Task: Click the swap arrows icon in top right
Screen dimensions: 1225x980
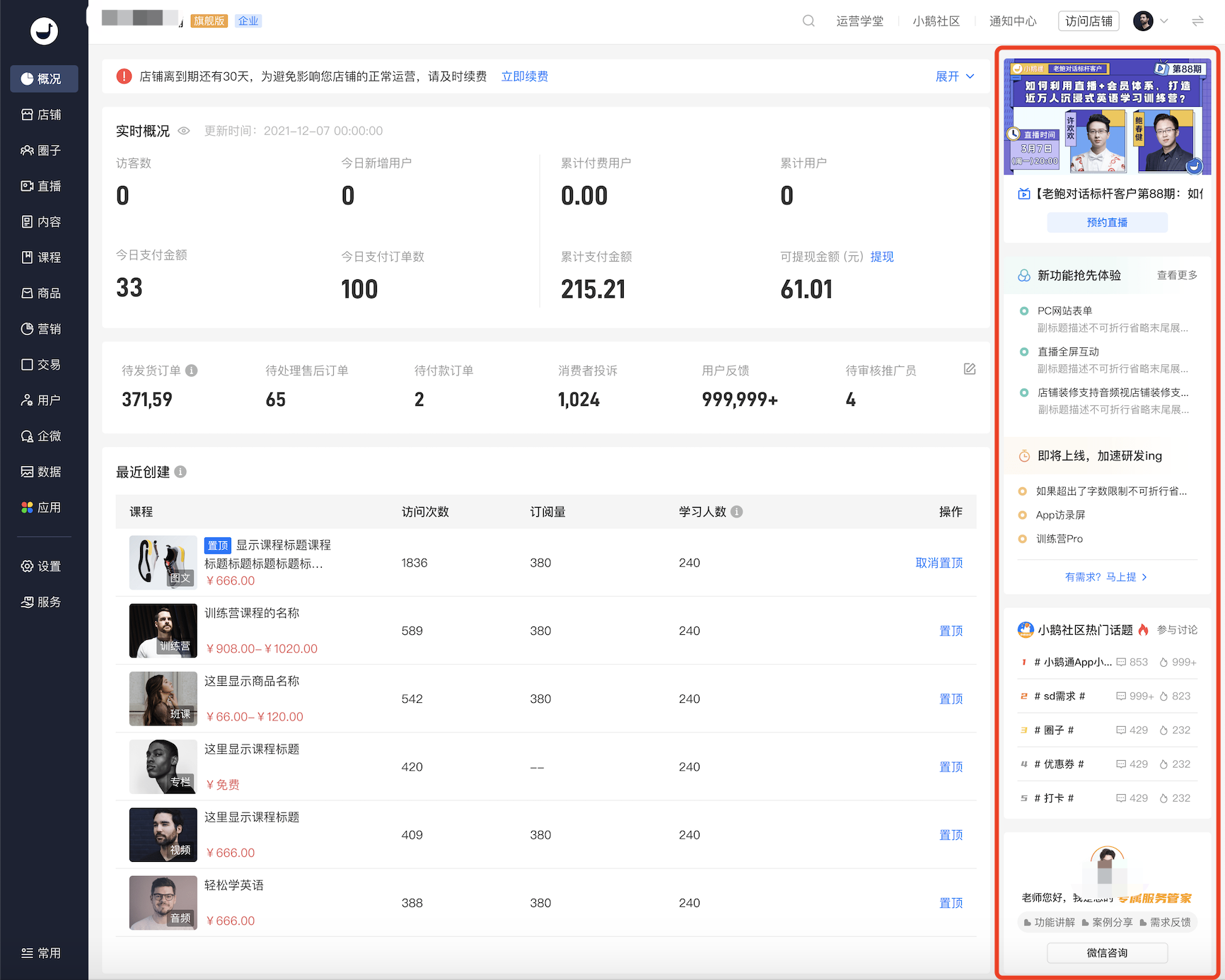Action: click(1197, 21)
